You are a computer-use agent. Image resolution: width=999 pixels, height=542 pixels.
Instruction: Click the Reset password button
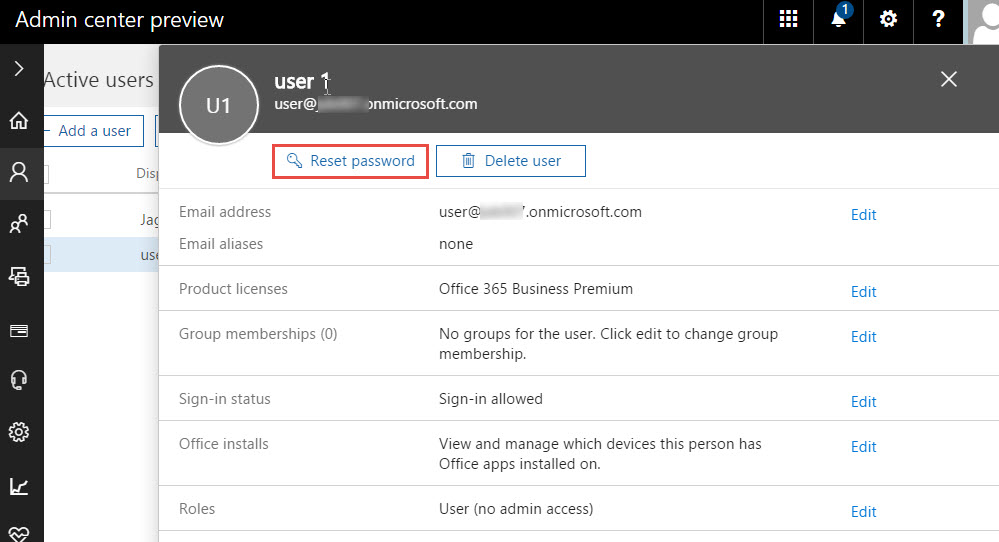click(350, 161)
